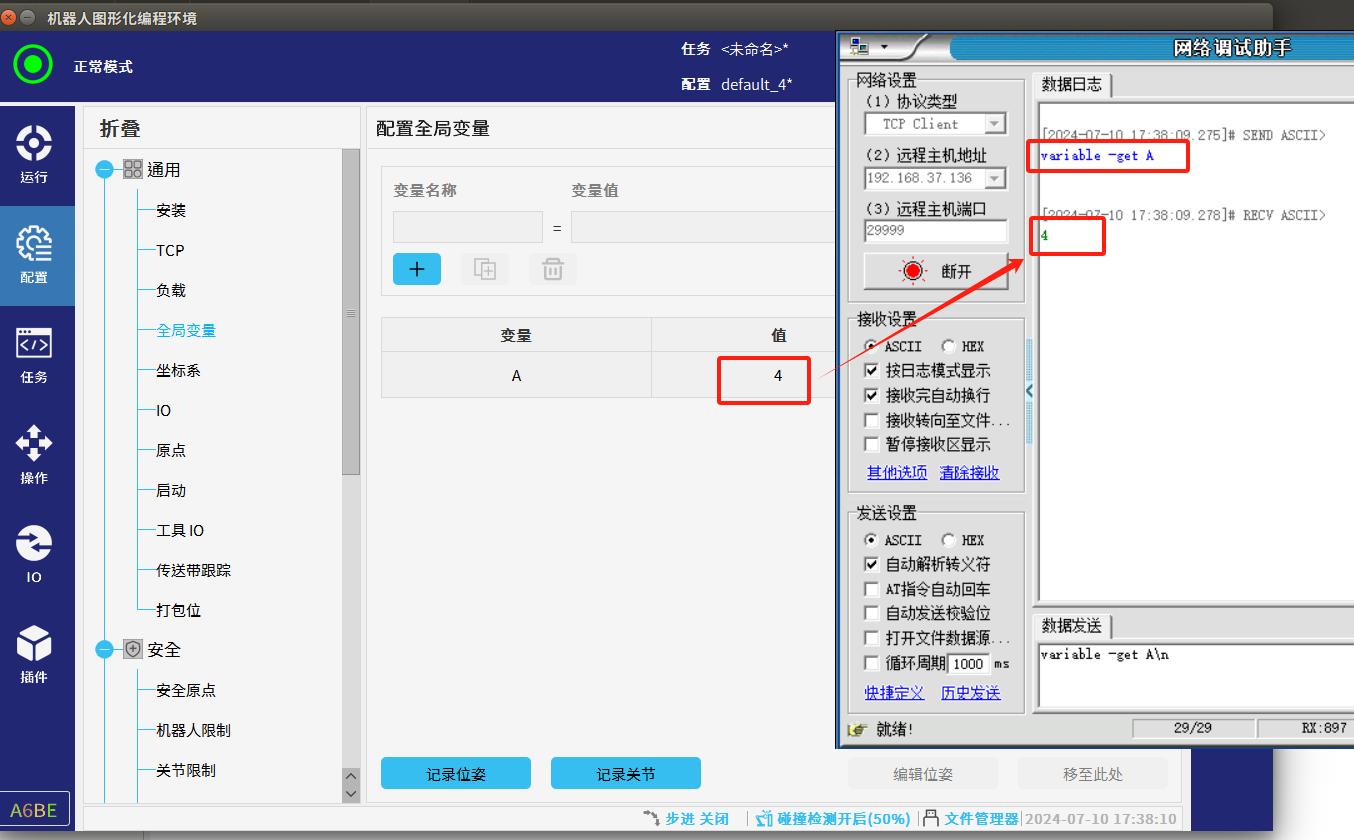The image size is (1354, 840).
Task: Collapse the 通用 tree section
Action: pyautogui.click(x=105, y=170)
